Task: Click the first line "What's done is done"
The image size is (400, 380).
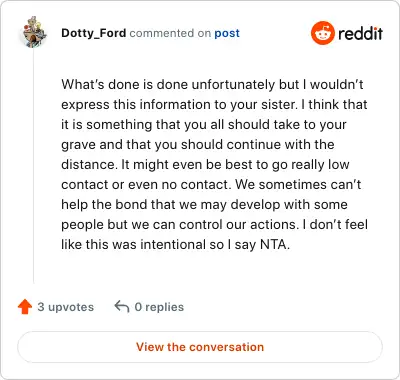Action: pyautogui.click(x=124, y=84)
